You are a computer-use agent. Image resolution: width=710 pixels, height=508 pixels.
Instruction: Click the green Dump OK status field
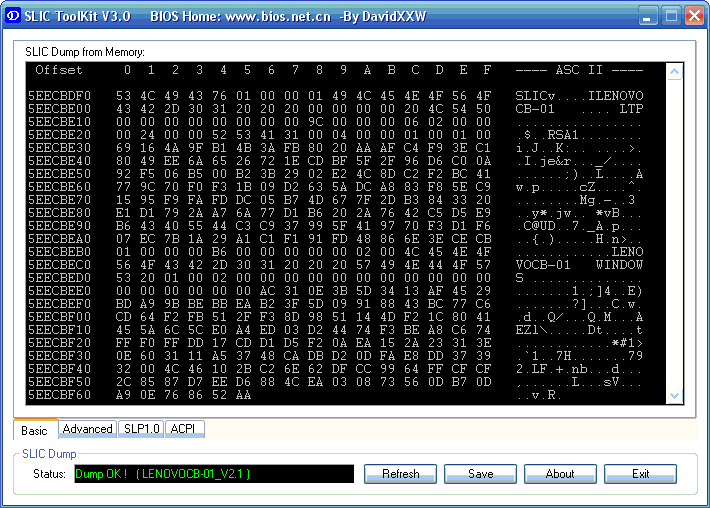click(214, 474)
